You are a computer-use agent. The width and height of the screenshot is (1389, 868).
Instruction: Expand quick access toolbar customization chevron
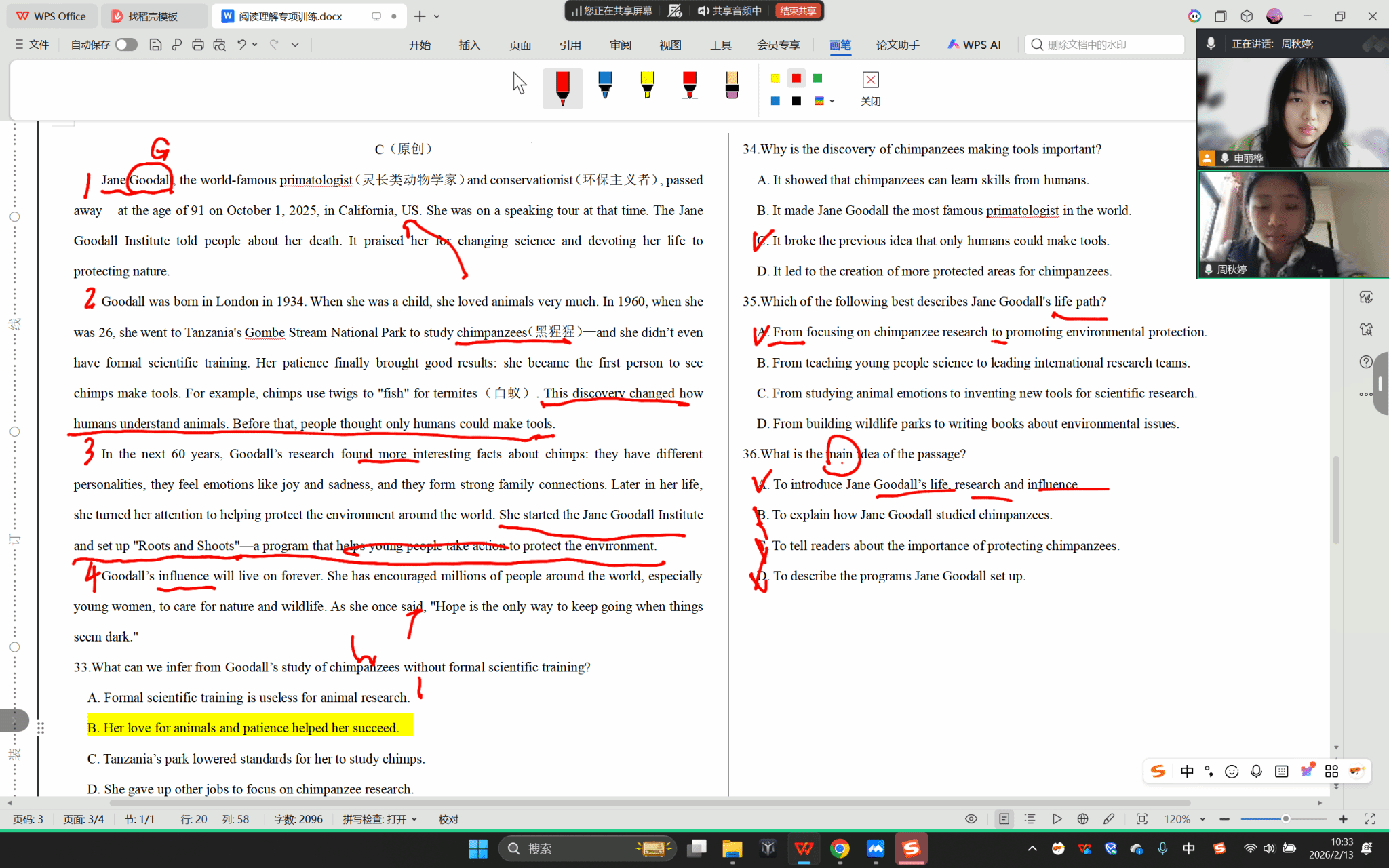[x=295, y=45]
